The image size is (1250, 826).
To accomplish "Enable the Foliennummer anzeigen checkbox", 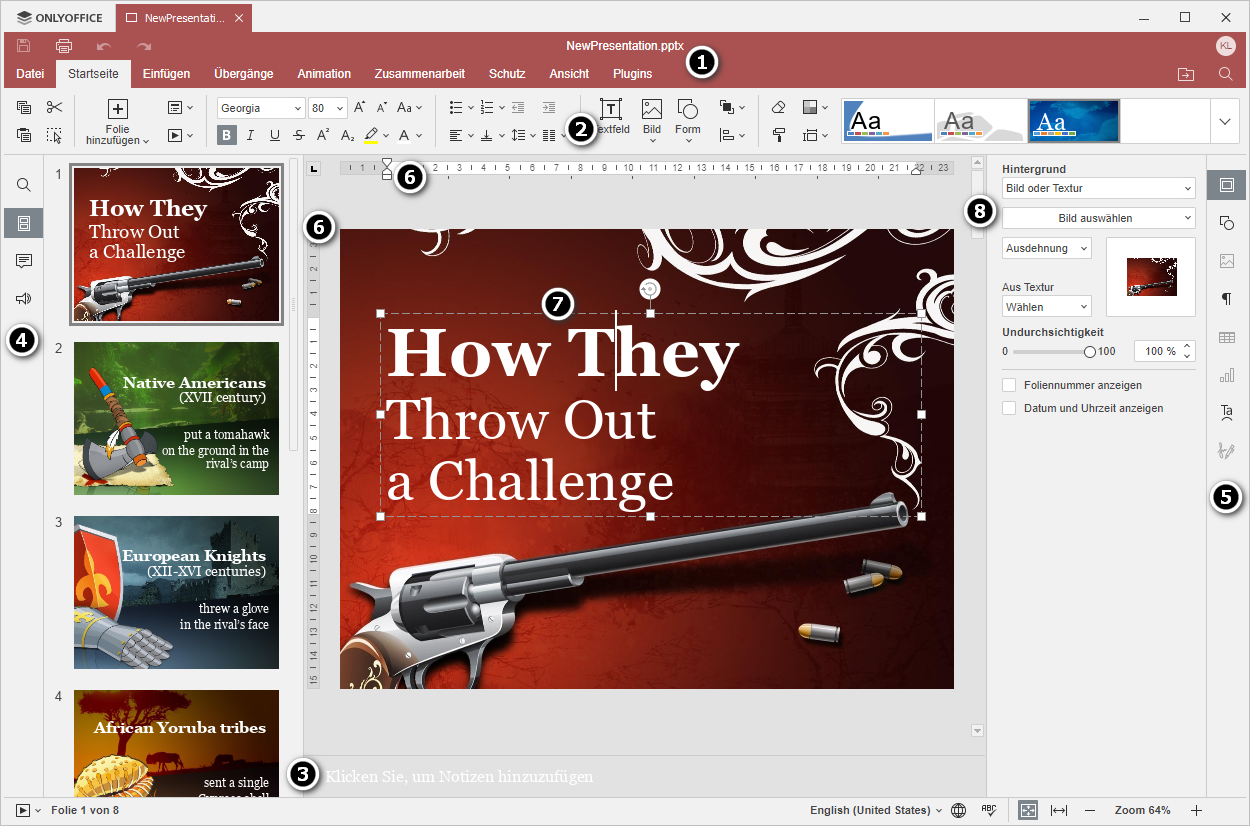I will click(1009, 385).
